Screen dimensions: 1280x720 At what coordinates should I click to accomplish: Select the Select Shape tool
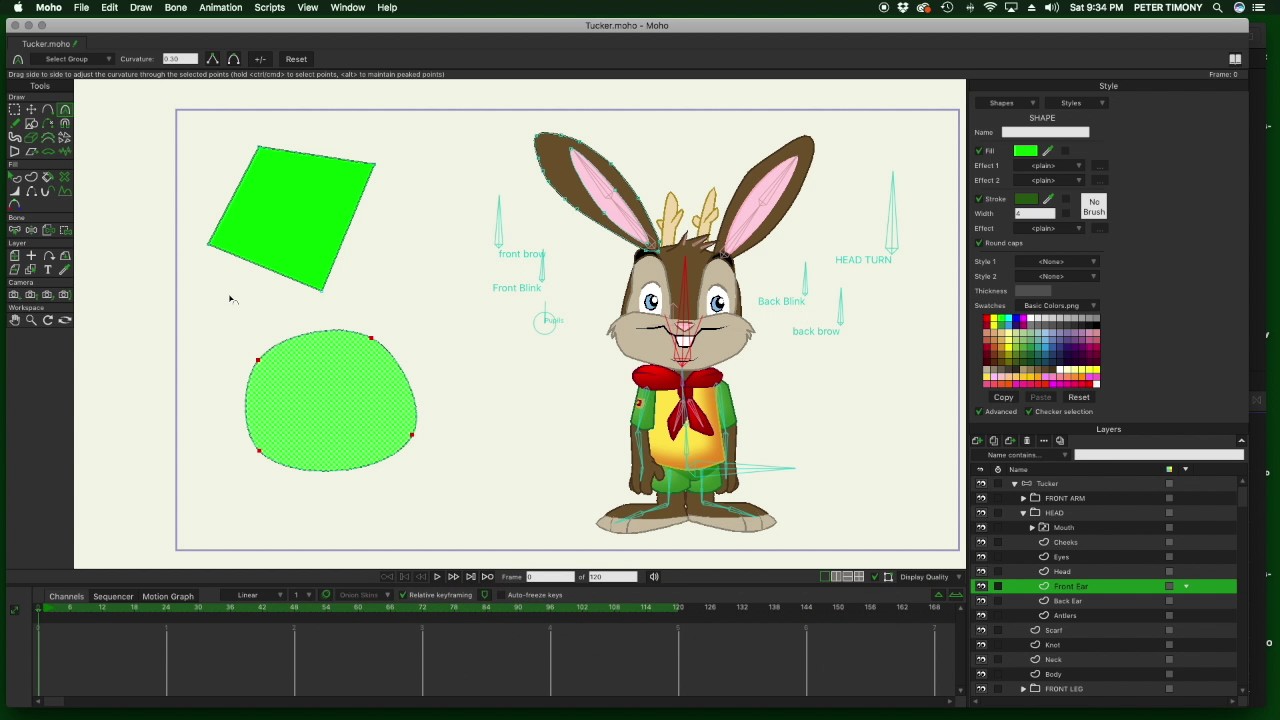pos(14,177)
